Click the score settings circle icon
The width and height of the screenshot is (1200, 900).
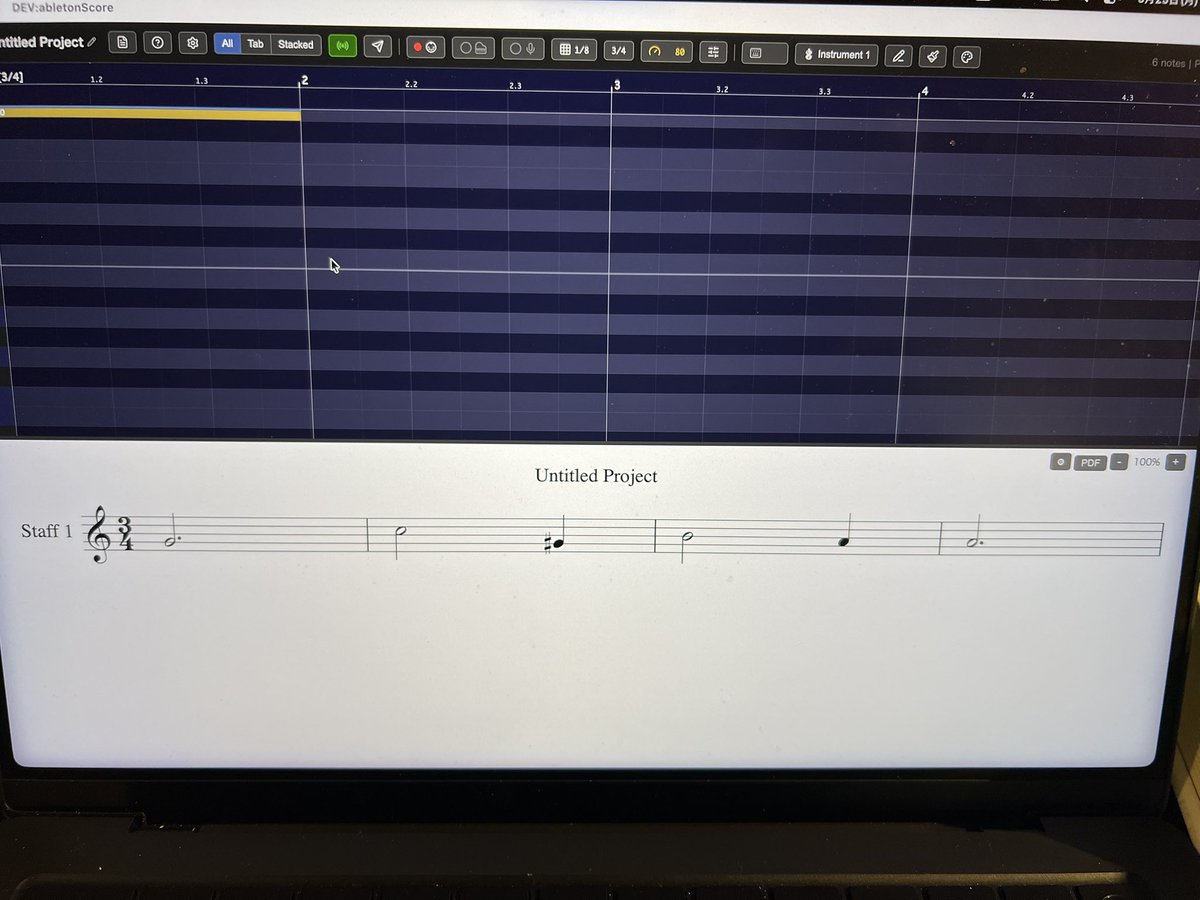click(1061, 462)
